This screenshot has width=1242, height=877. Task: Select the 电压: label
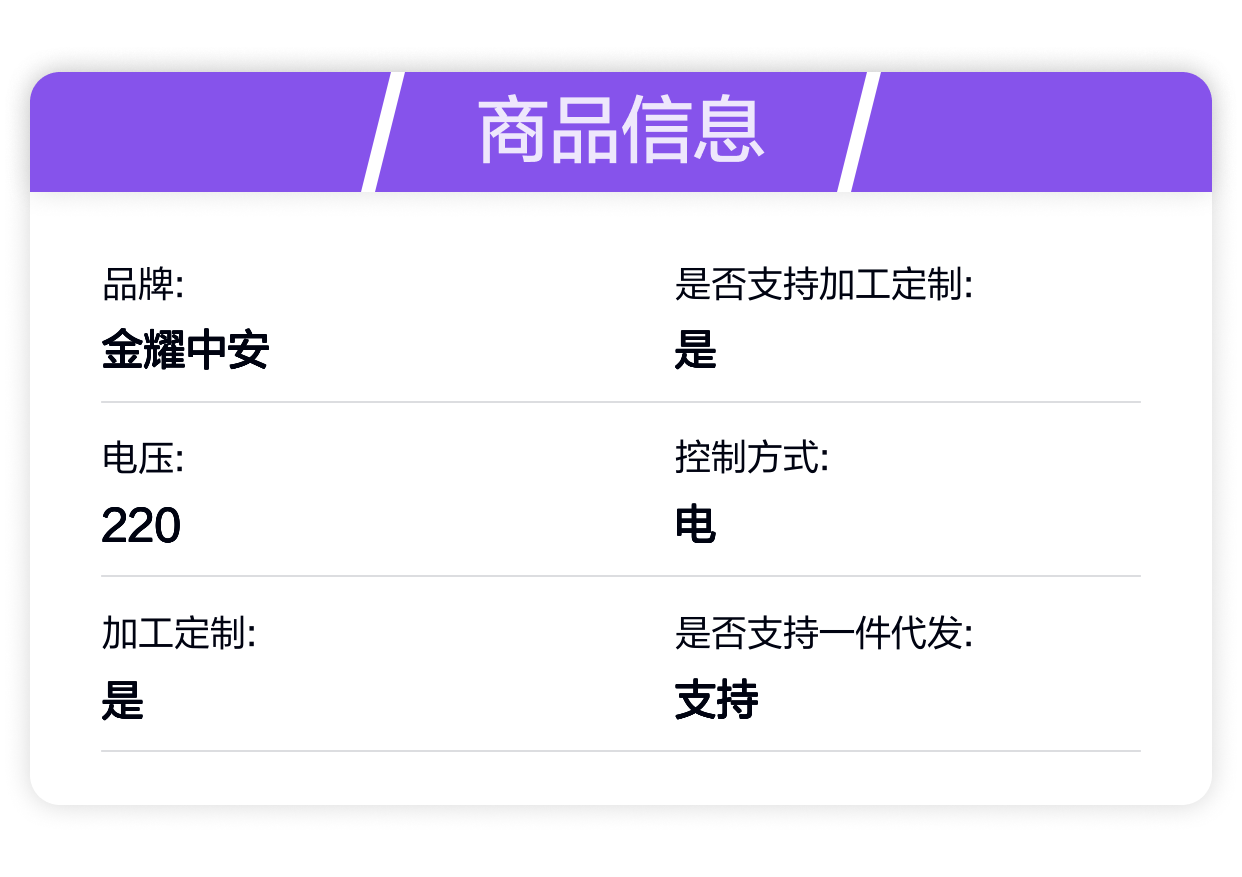[x=143, y=459]
